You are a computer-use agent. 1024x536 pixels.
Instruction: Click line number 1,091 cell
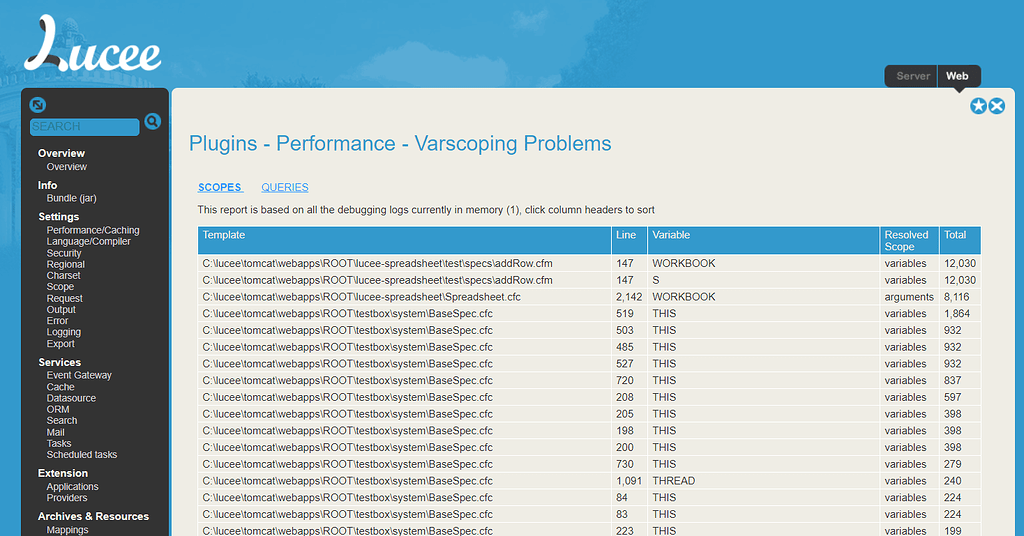(629, 481)
